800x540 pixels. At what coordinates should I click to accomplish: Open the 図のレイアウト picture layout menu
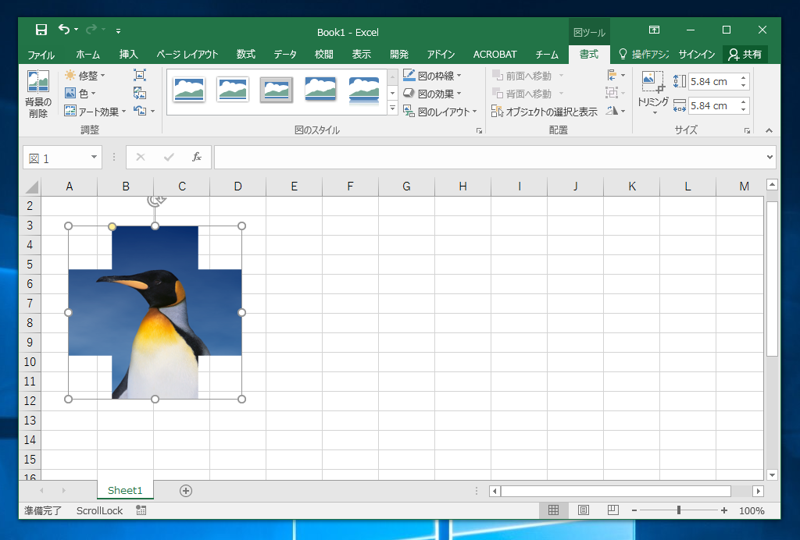tap(440, 111)
